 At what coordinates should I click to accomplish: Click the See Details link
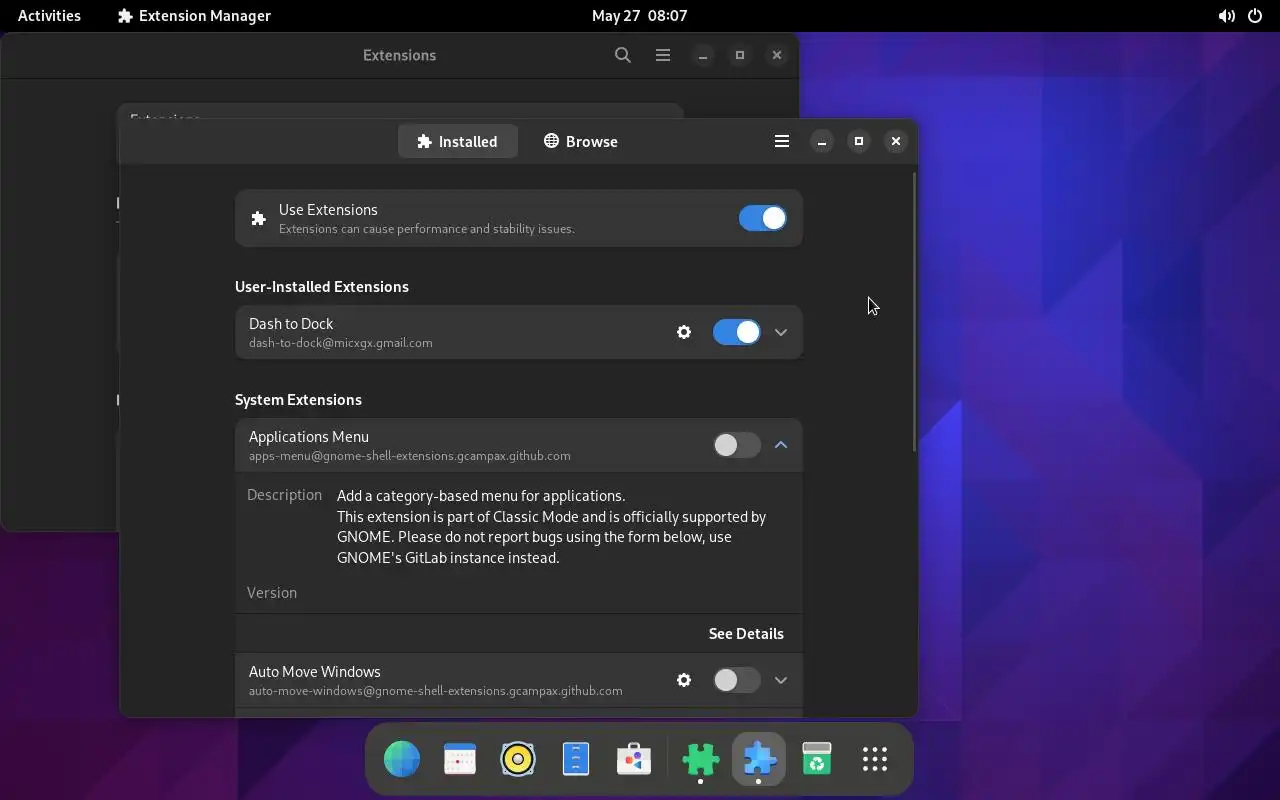point(746,633)
